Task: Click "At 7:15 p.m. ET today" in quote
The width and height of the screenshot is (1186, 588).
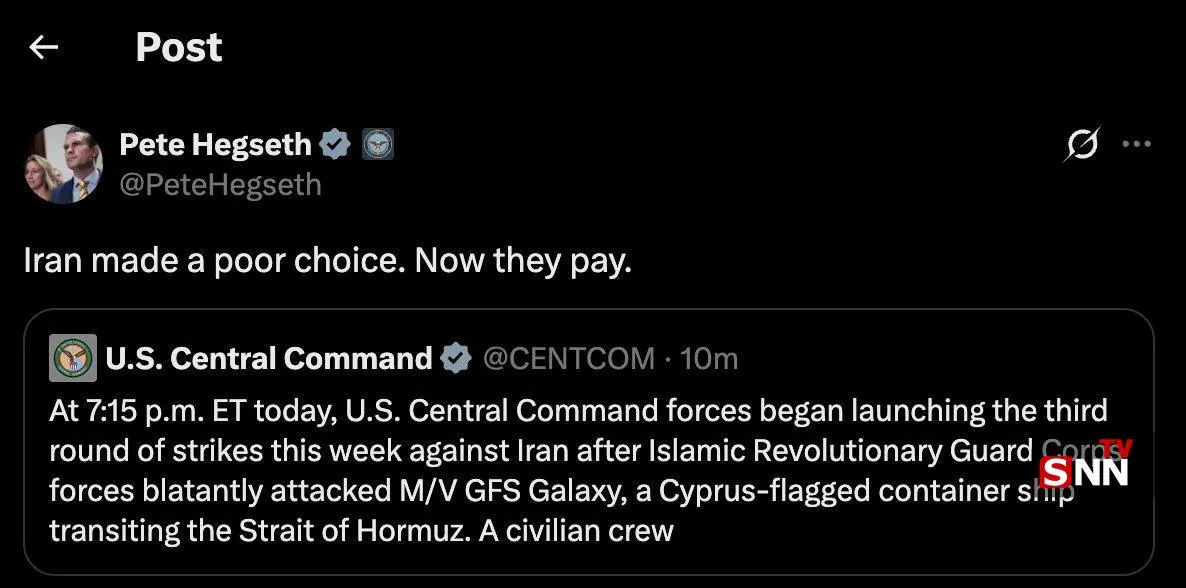Action: pos(194,410)
